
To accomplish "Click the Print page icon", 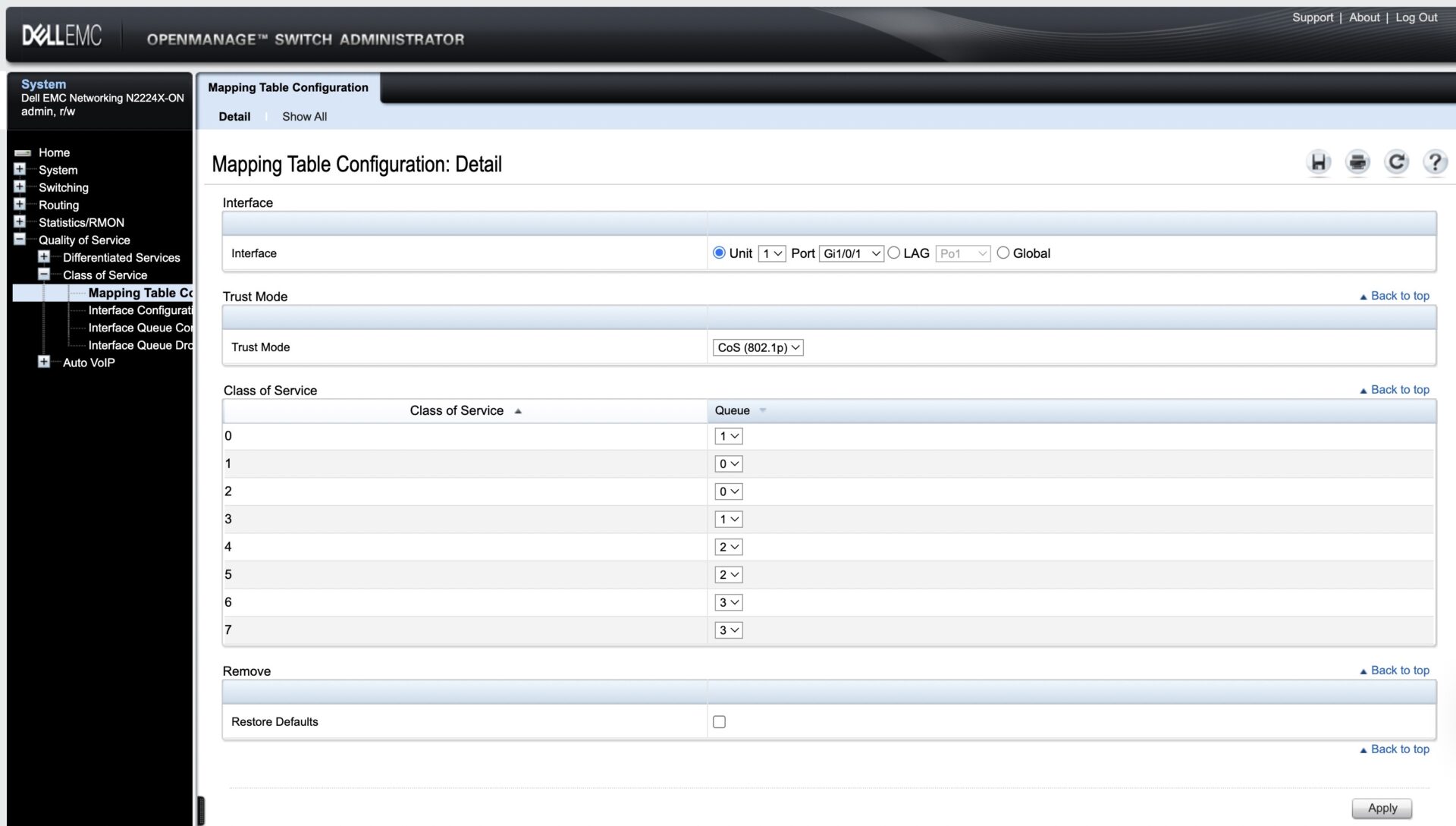I will point(1357,162).
